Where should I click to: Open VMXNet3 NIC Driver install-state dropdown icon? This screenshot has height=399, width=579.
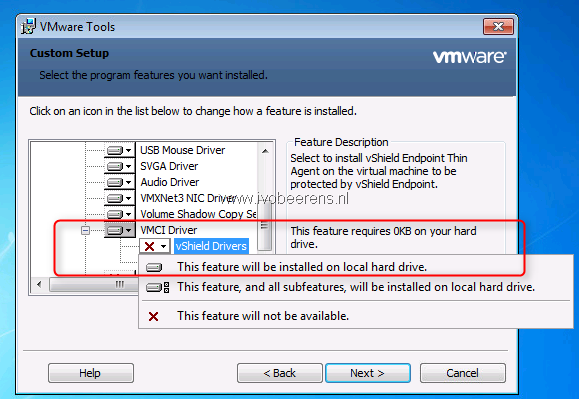pos(119,198)
